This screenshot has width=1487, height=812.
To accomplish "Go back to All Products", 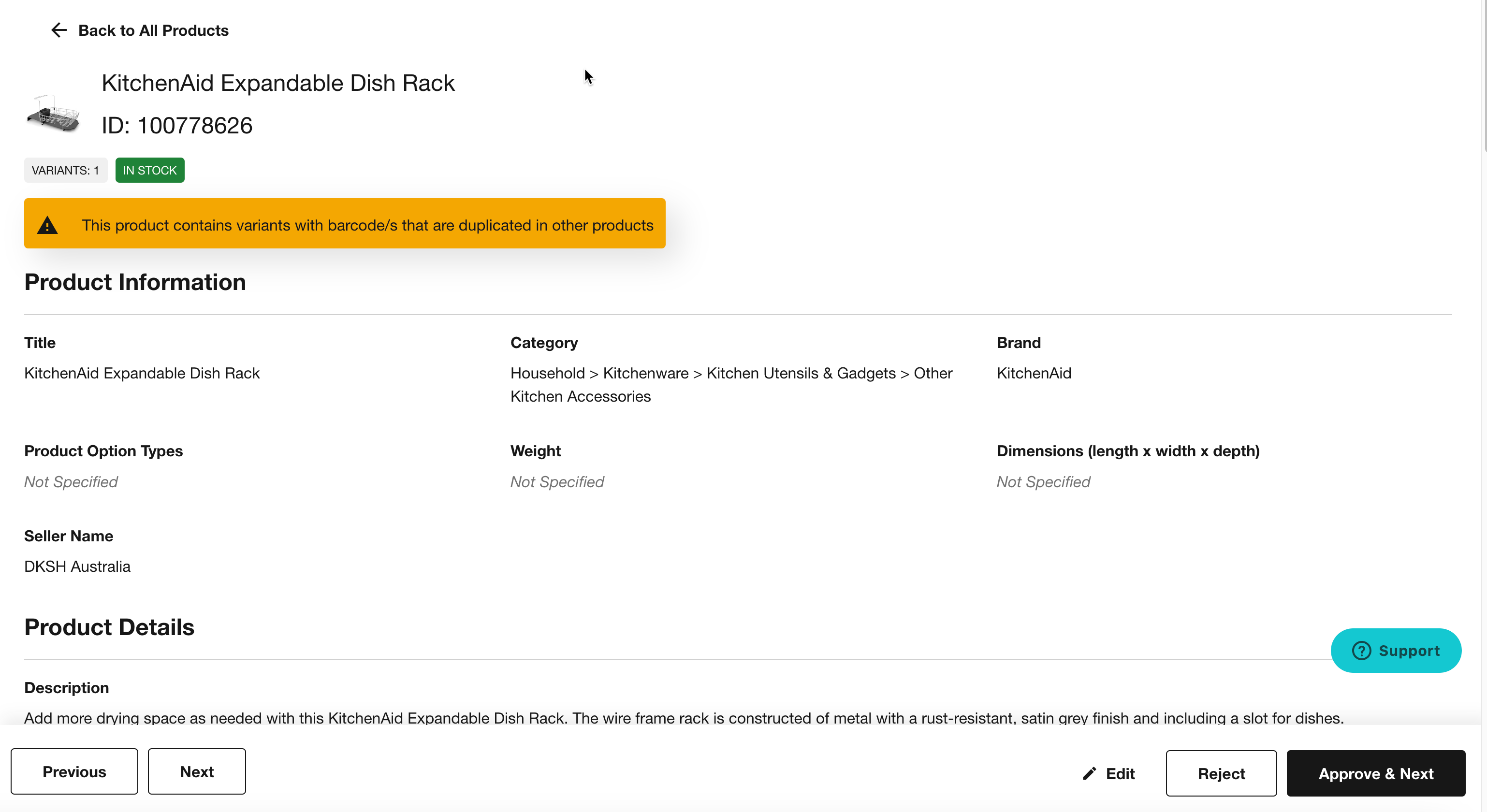I will tap(153, 30).
